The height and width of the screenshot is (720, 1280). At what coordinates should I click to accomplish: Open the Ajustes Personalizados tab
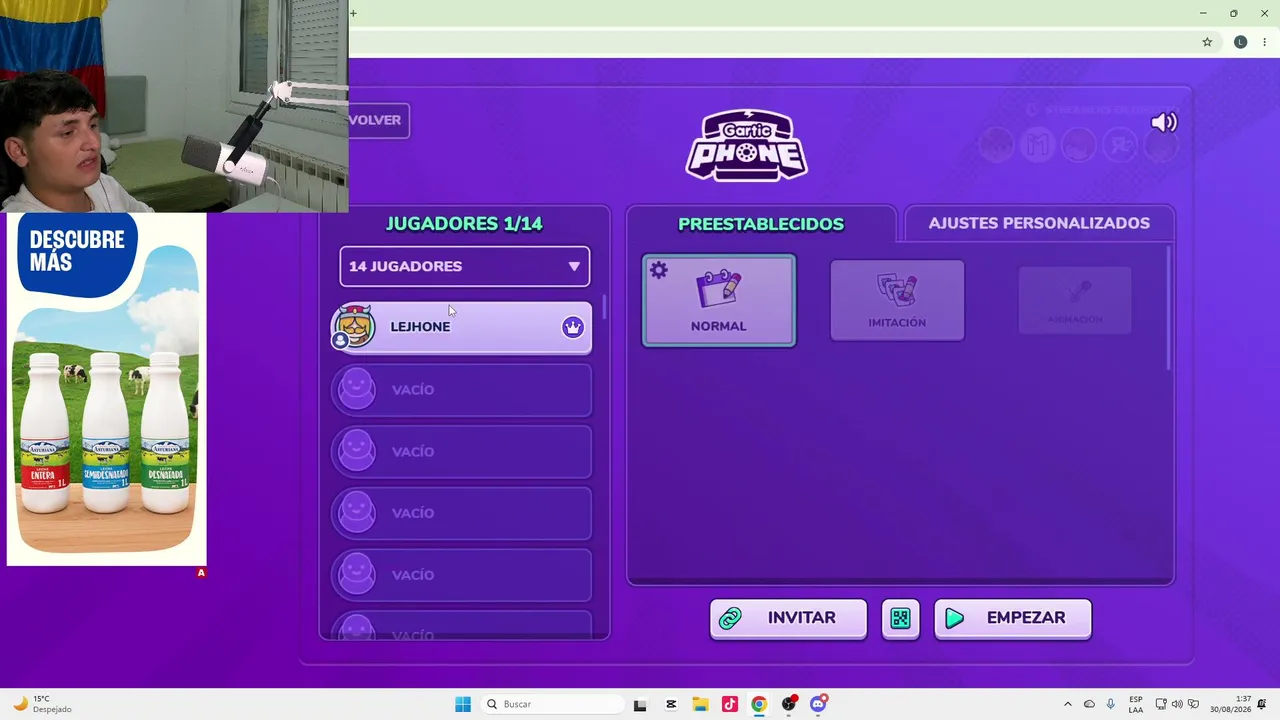pyautogui.click(x=1039, y=223)
